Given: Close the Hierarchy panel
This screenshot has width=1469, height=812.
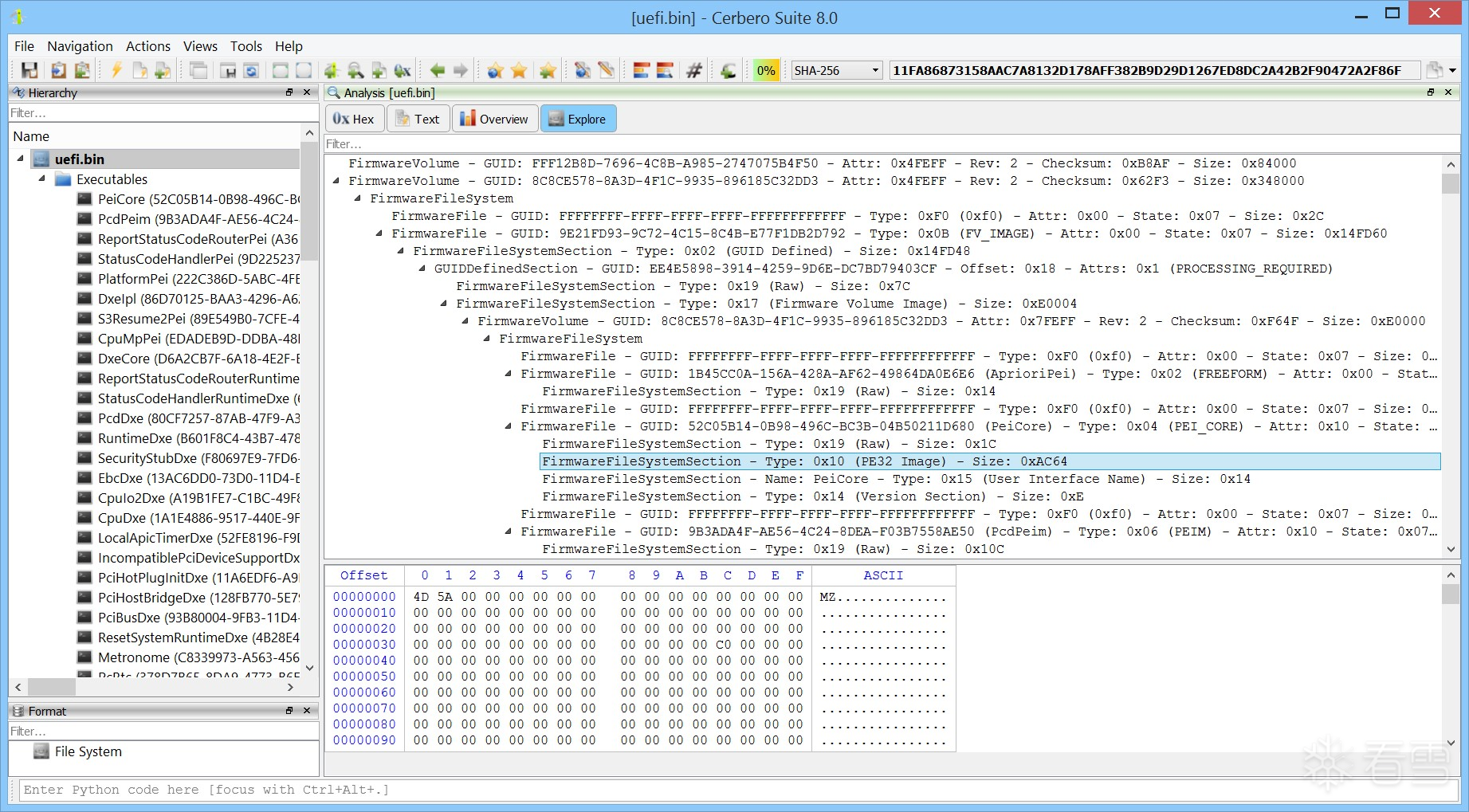Looking at the screenshot, I should coord(307,92).
